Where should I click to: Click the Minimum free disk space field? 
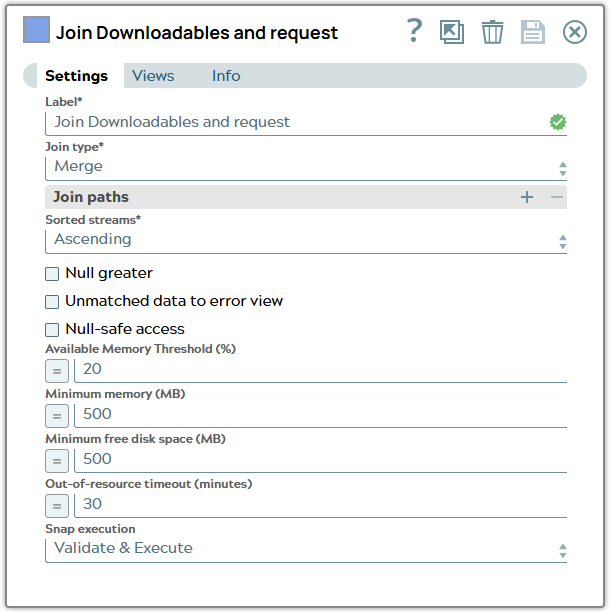320,460
